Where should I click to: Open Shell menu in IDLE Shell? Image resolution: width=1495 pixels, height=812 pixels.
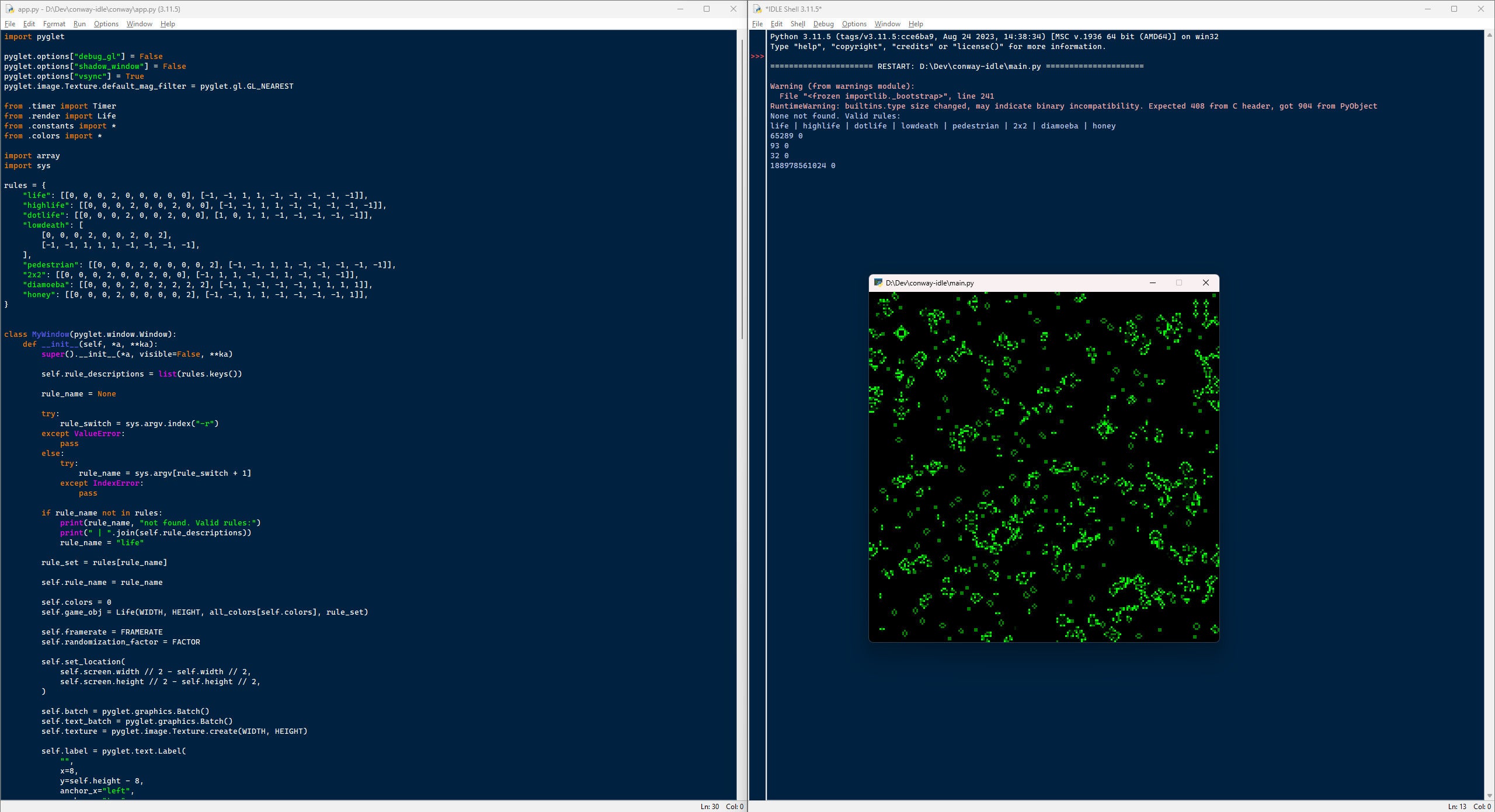[798, 24]
